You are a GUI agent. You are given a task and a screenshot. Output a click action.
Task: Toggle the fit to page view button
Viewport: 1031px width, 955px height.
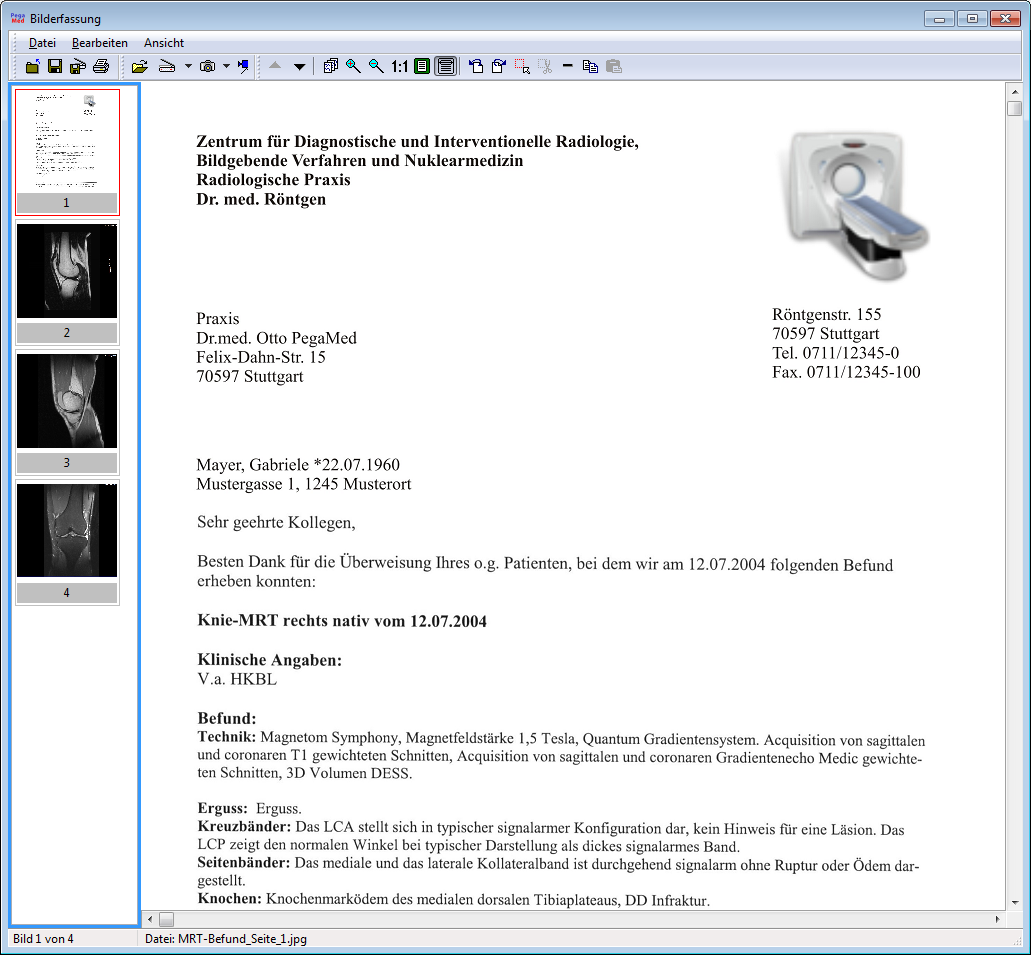422,67
